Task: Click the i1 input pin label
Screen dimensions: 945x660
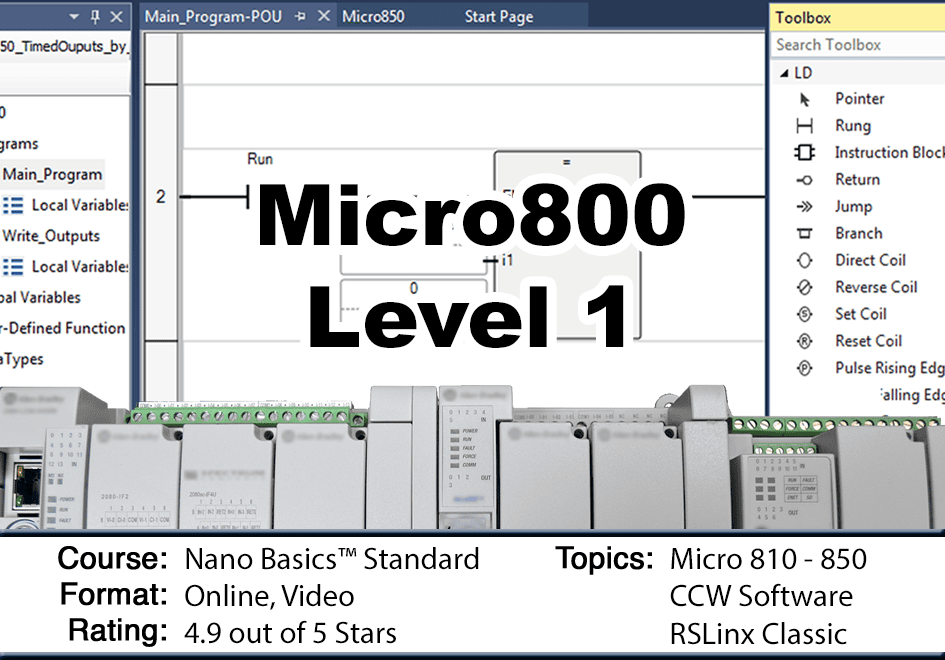Action: pos(507,260)
